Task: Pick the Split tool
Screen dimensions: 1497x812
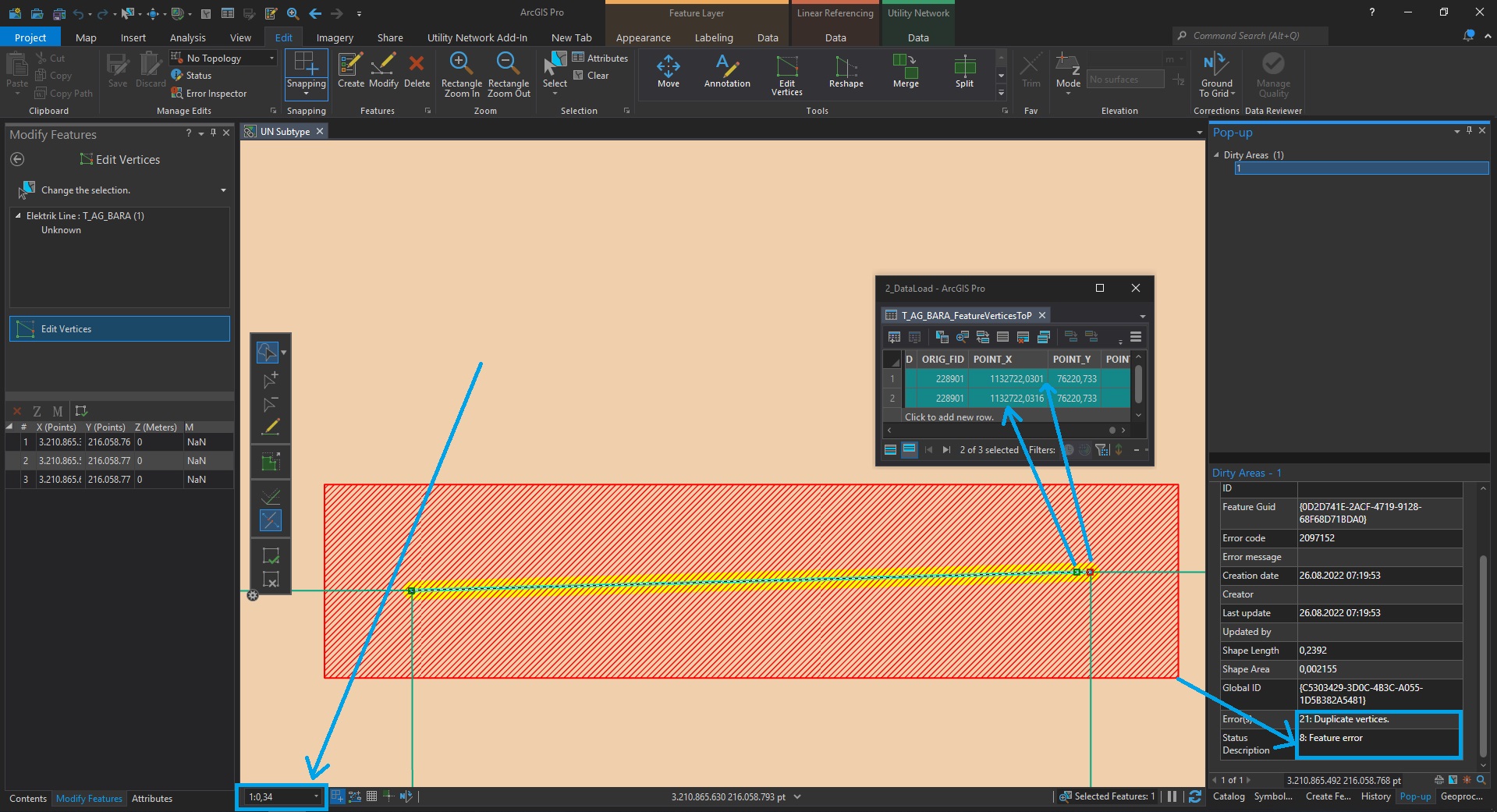Action: pos(965,70)
